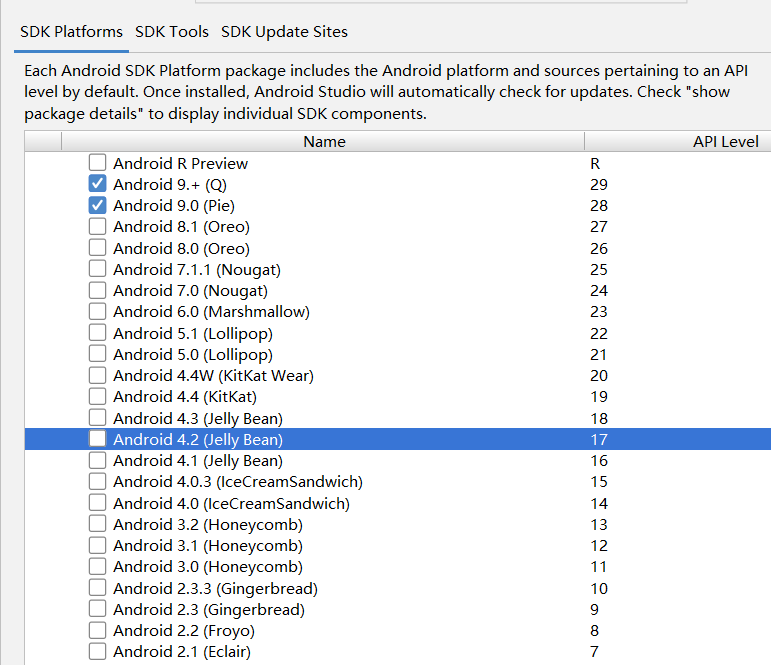Check the Android 4.4W (KitKat Wear) checkbox
The image size is (771, 665).
(x=97, y=375)
